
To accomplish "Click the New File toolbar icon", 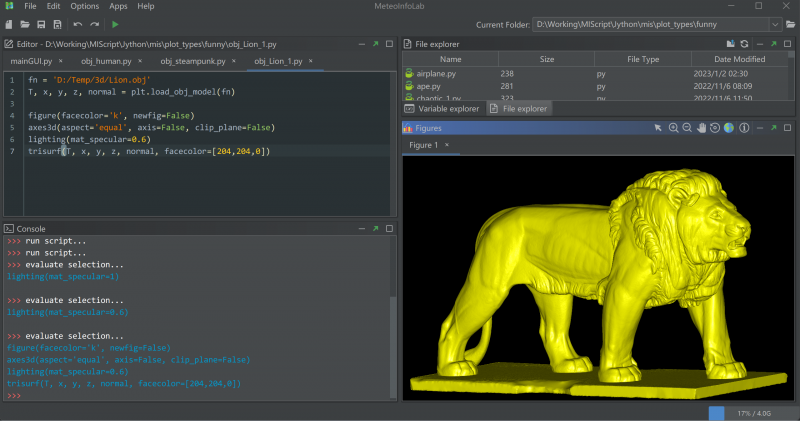I will 10,23.
